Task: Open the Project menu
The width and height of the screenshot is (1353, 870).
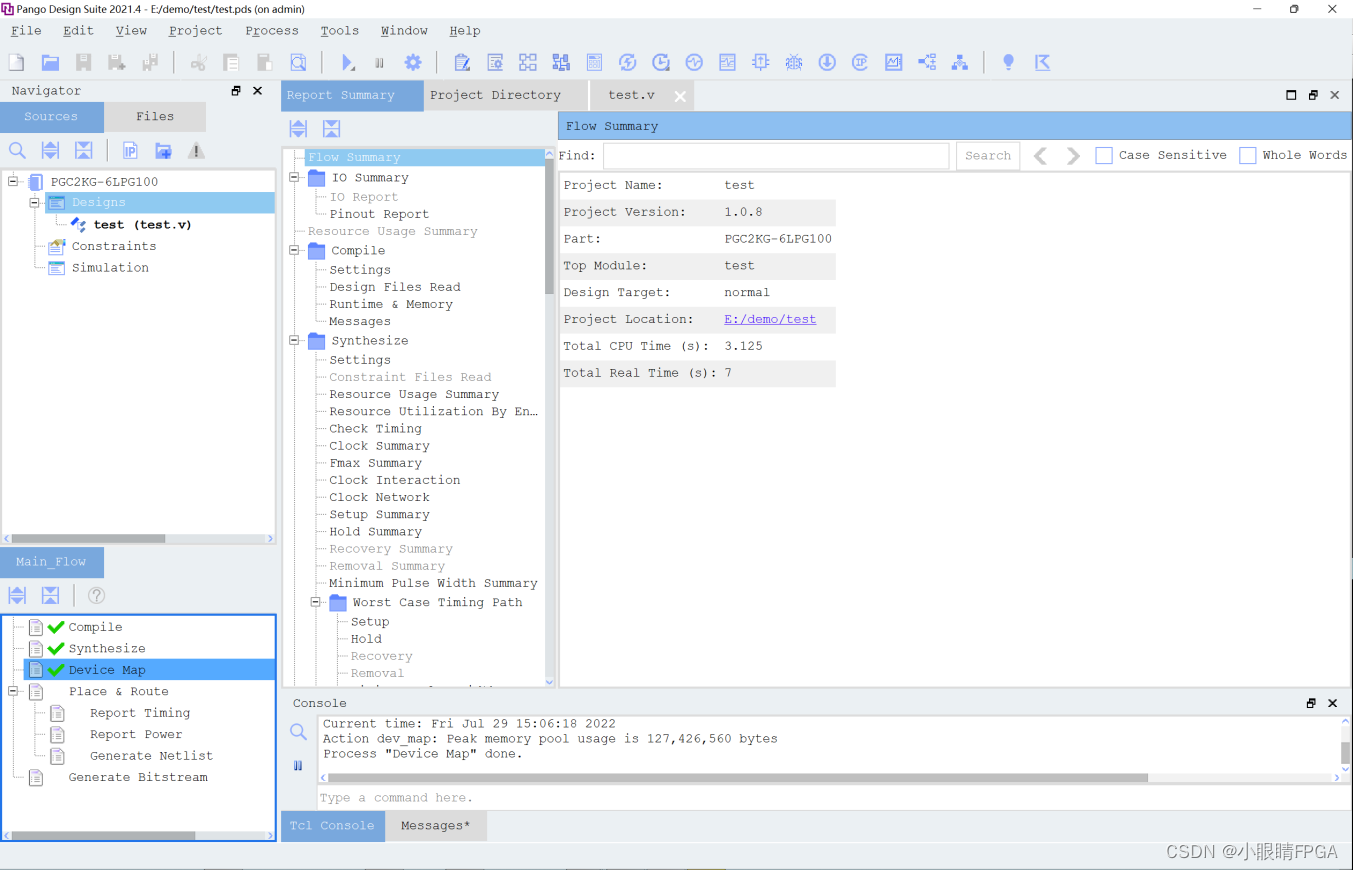Action: (195, 31)
